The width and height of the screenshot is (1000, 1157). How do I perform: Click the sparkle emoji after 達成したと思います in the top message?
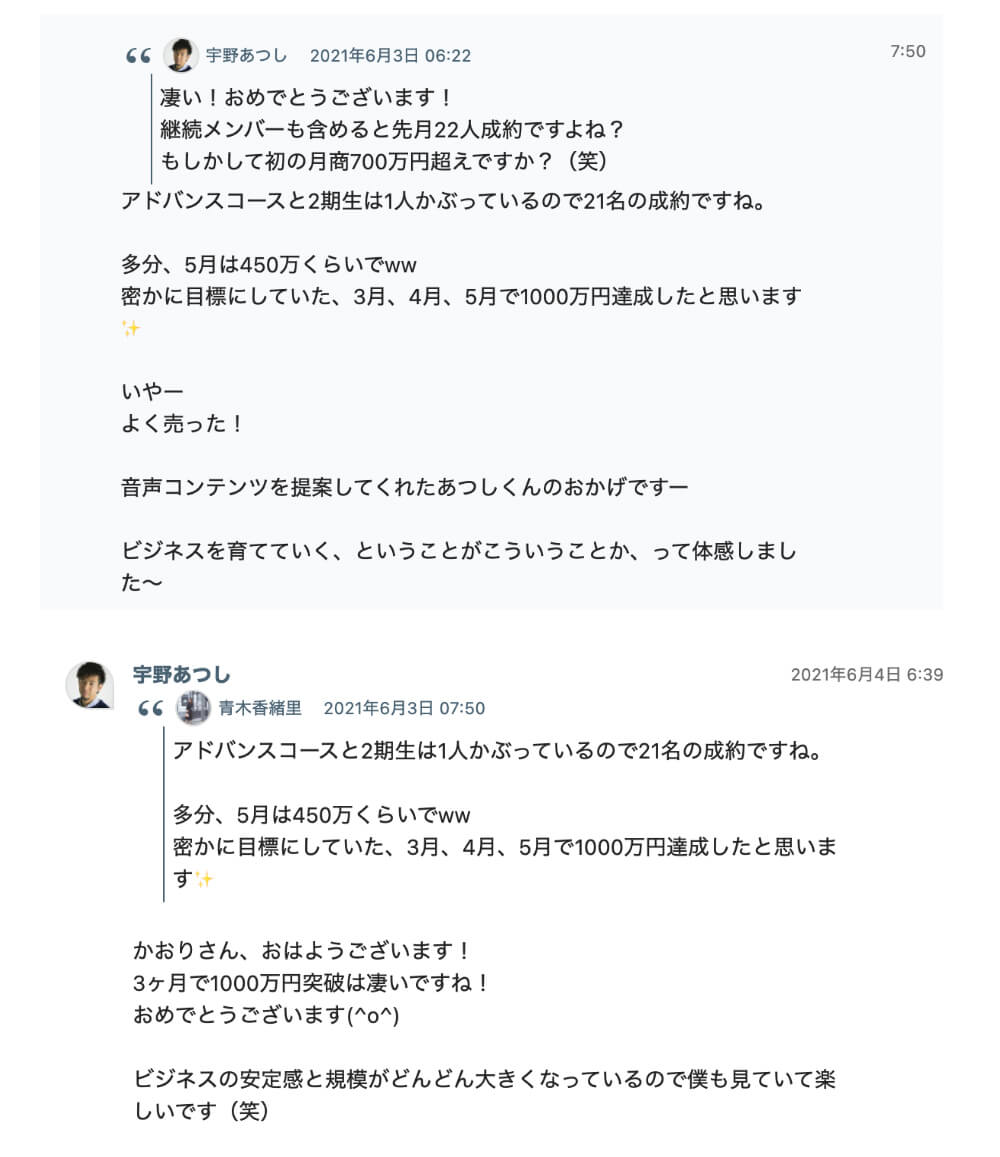pos(131,329)
